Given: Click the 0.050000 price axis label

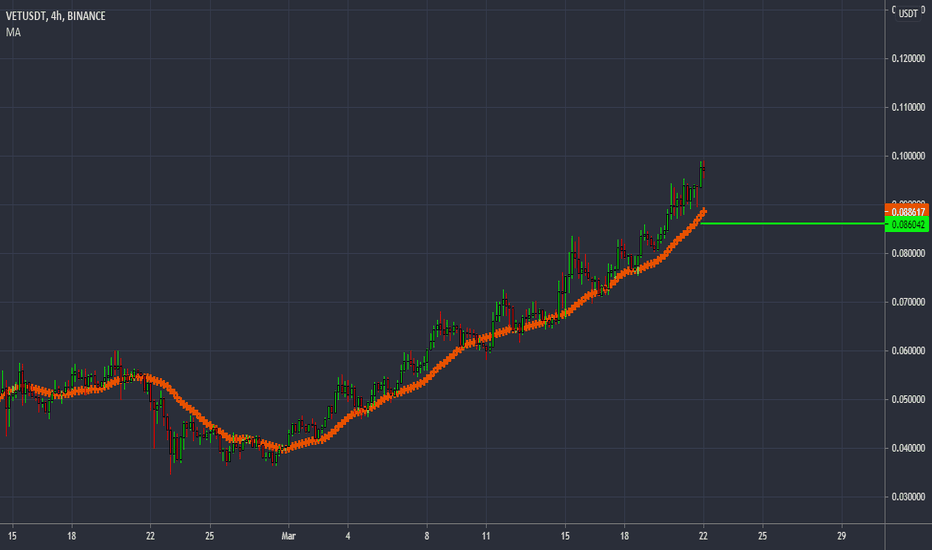Looking at the screenshot, I should (x=908, y=399).
